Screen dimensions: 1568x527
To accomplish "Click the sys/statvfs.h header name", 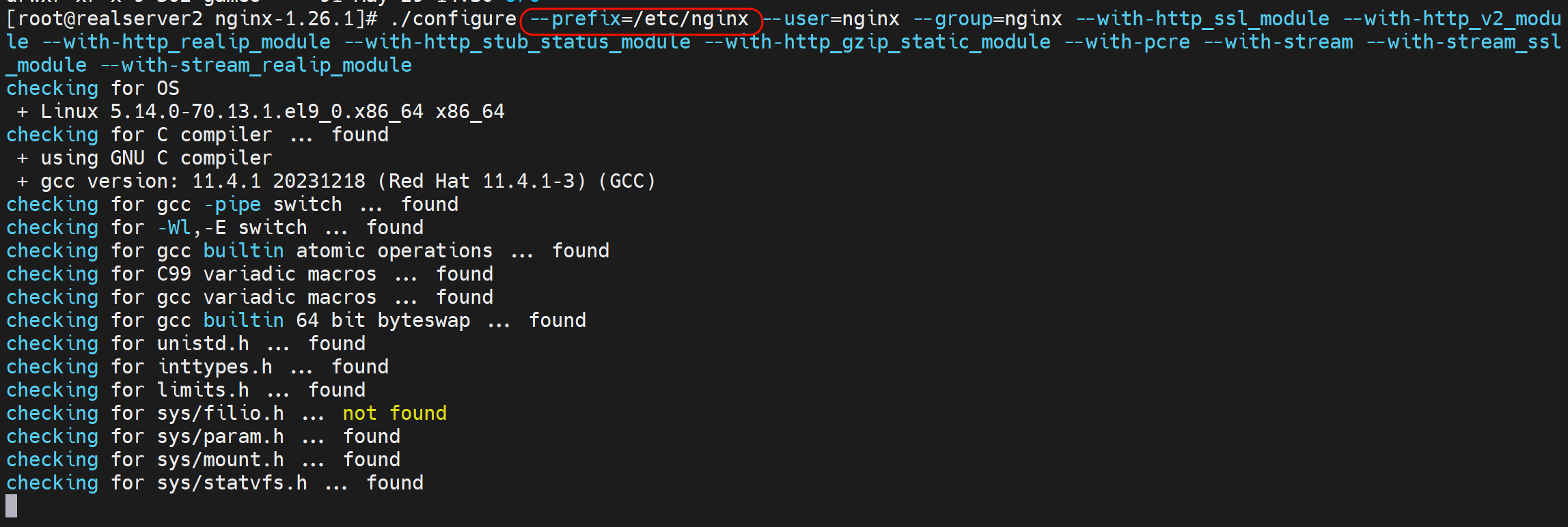I will click(232, 483).
